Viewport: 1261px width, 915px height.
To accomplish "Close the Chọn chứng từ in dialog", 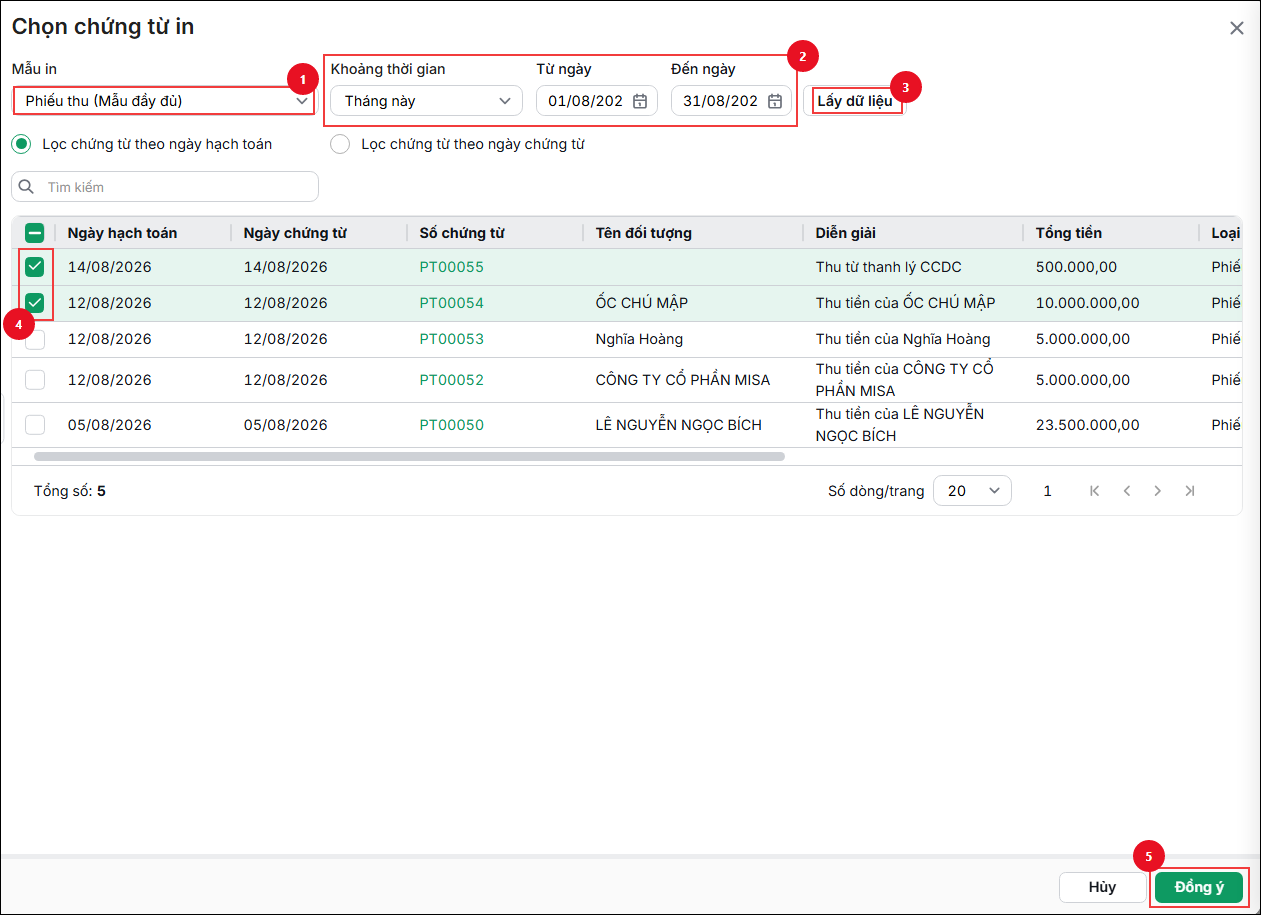I will pos(1237,28).
